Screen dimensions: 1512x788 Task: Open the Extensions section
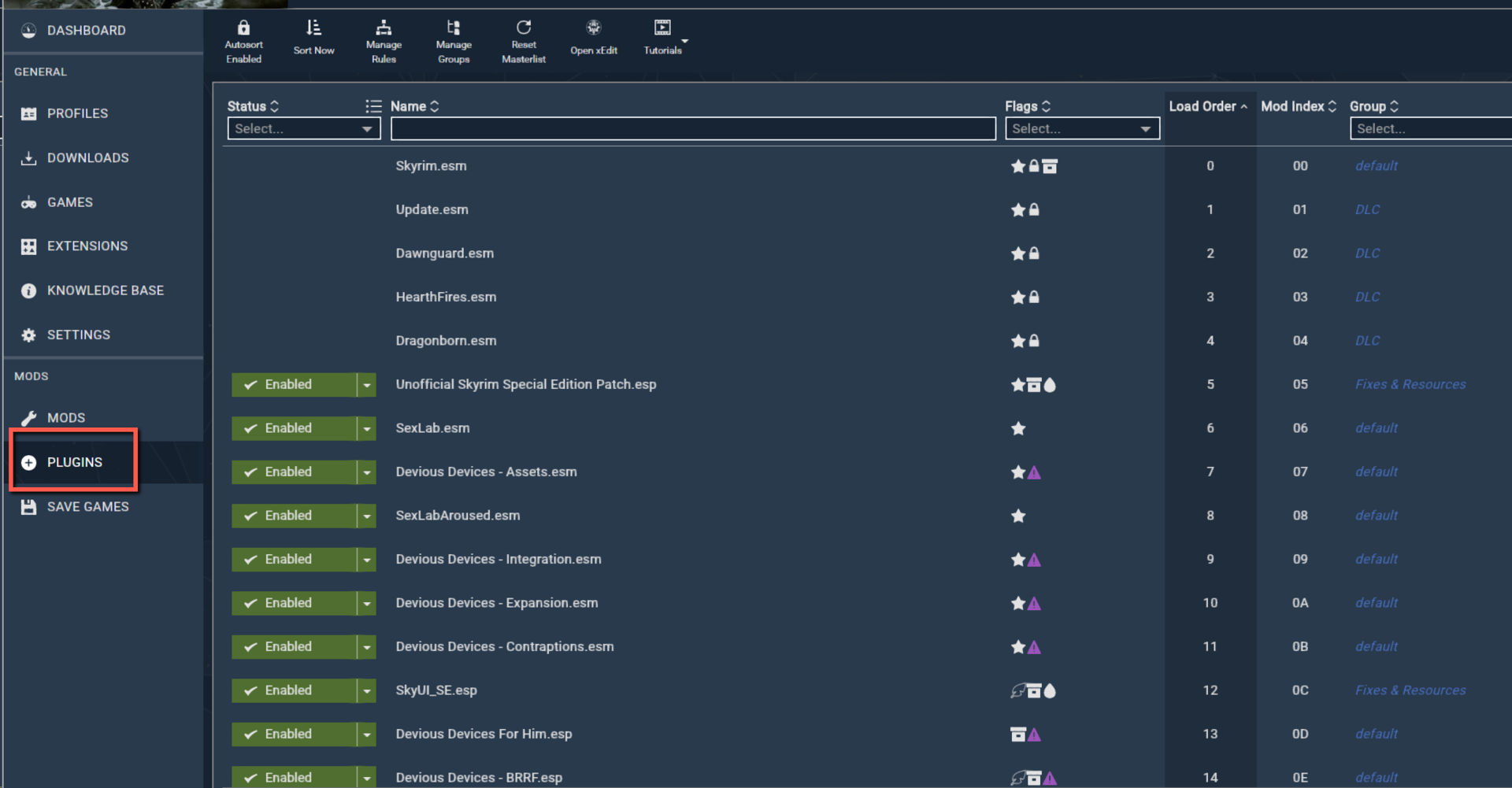pyautogui.click(x=87, y=246)
